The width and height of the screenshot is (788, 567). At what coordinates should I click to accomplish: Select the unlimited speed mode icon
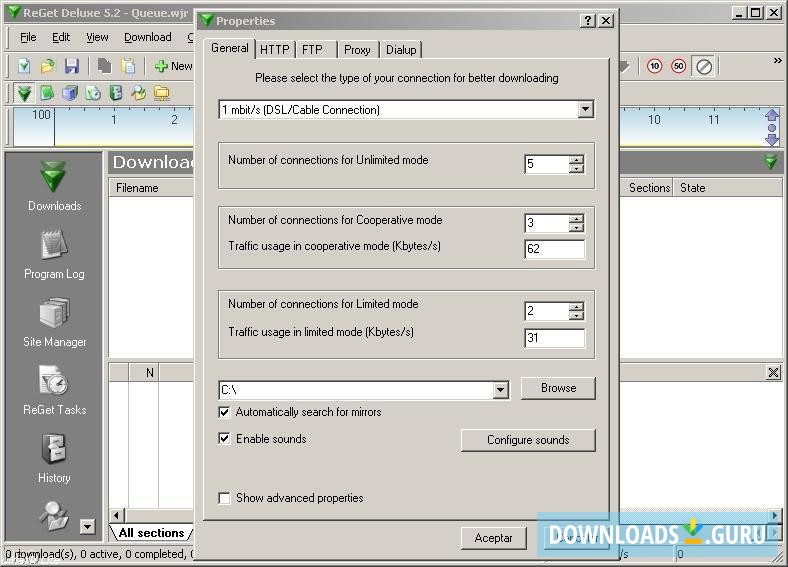pos(704,66)
